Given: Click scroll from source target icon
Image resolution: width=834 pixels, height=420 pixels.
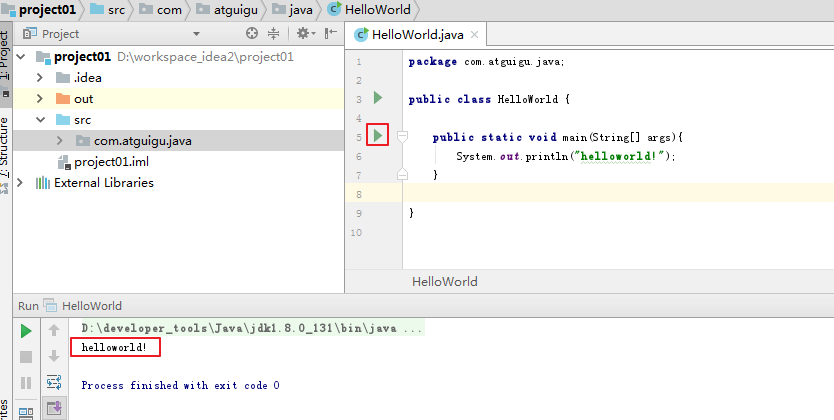Looking at the screenshot, I should click(252, 33).
